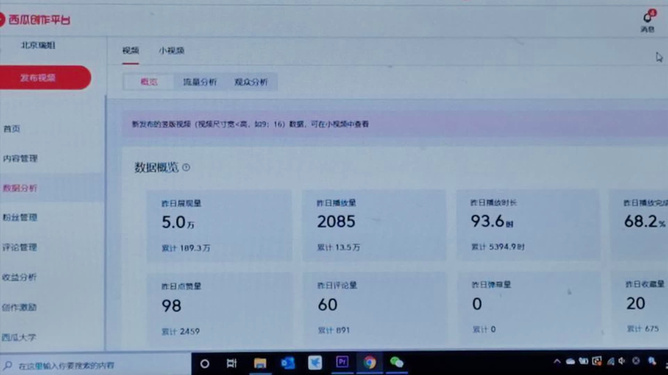Click the 昨日播放量 card showing 2085
Viewport: 668px width, 375px height.
point(374,225)
